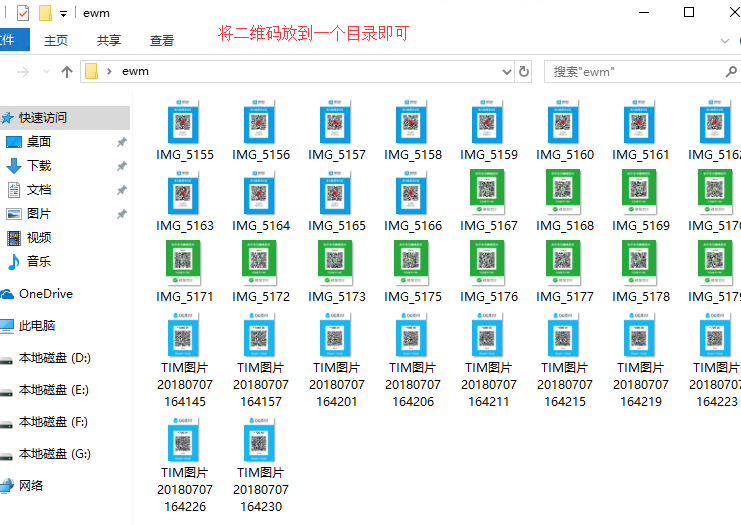741x525 pixels.
Task: Click 网络 in the navigation pane
Action: (x=31, y=486)
